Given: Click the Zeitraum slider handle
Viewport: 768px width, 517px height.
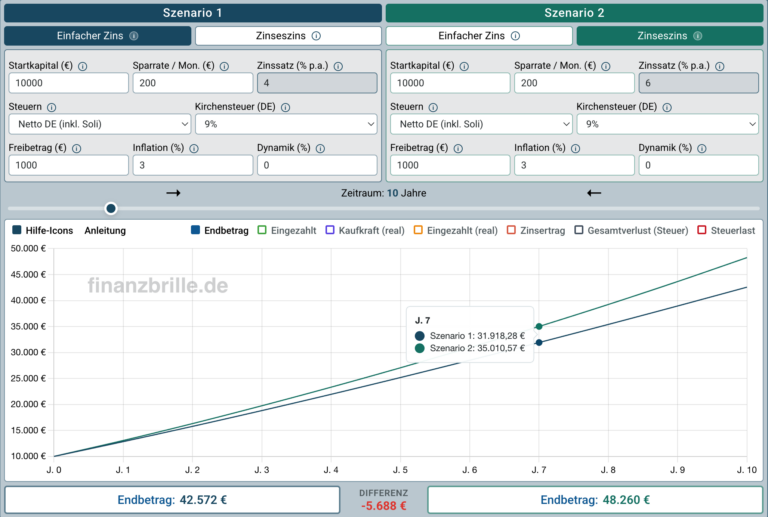Looking at the screenshot, I should tap(111, 209).
